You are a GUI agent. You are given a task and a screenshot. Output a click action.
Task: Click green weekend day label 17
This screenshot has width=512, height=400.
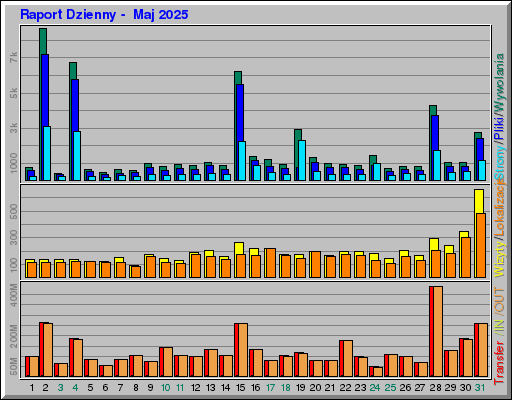271,388
